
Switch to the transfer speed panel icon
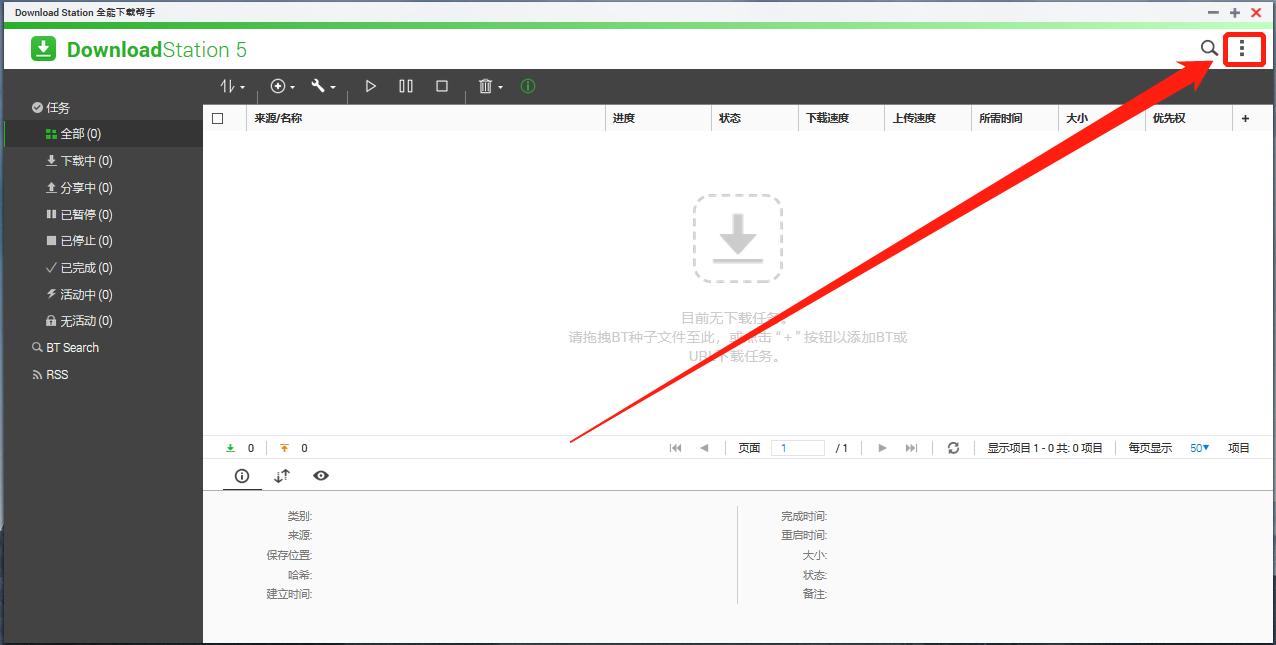[x=281, y=476]
